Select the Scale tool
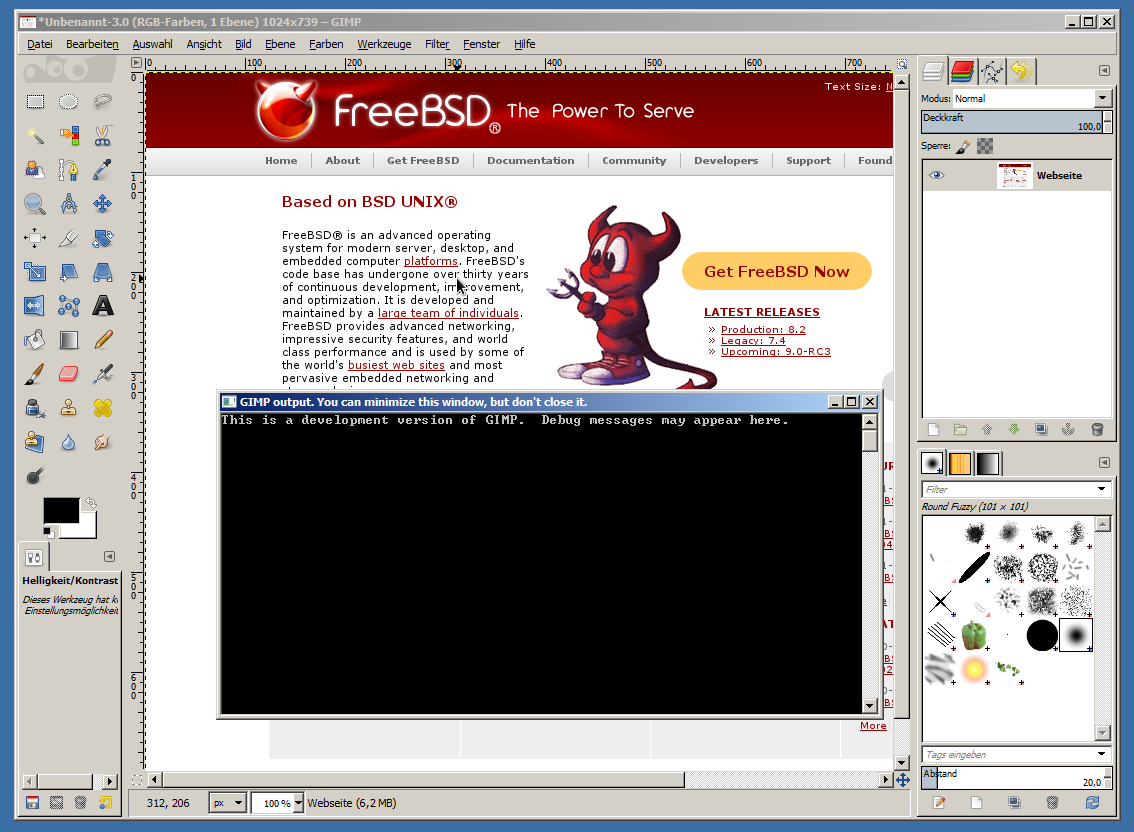 (x=35, y=271)
